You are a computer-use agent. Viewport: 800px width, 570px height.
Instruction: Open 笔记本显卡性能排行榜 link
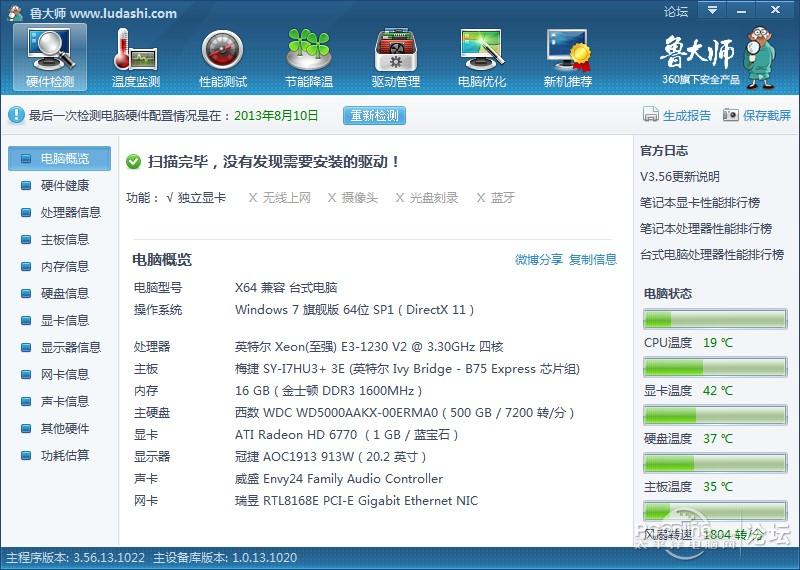(700, 203)
